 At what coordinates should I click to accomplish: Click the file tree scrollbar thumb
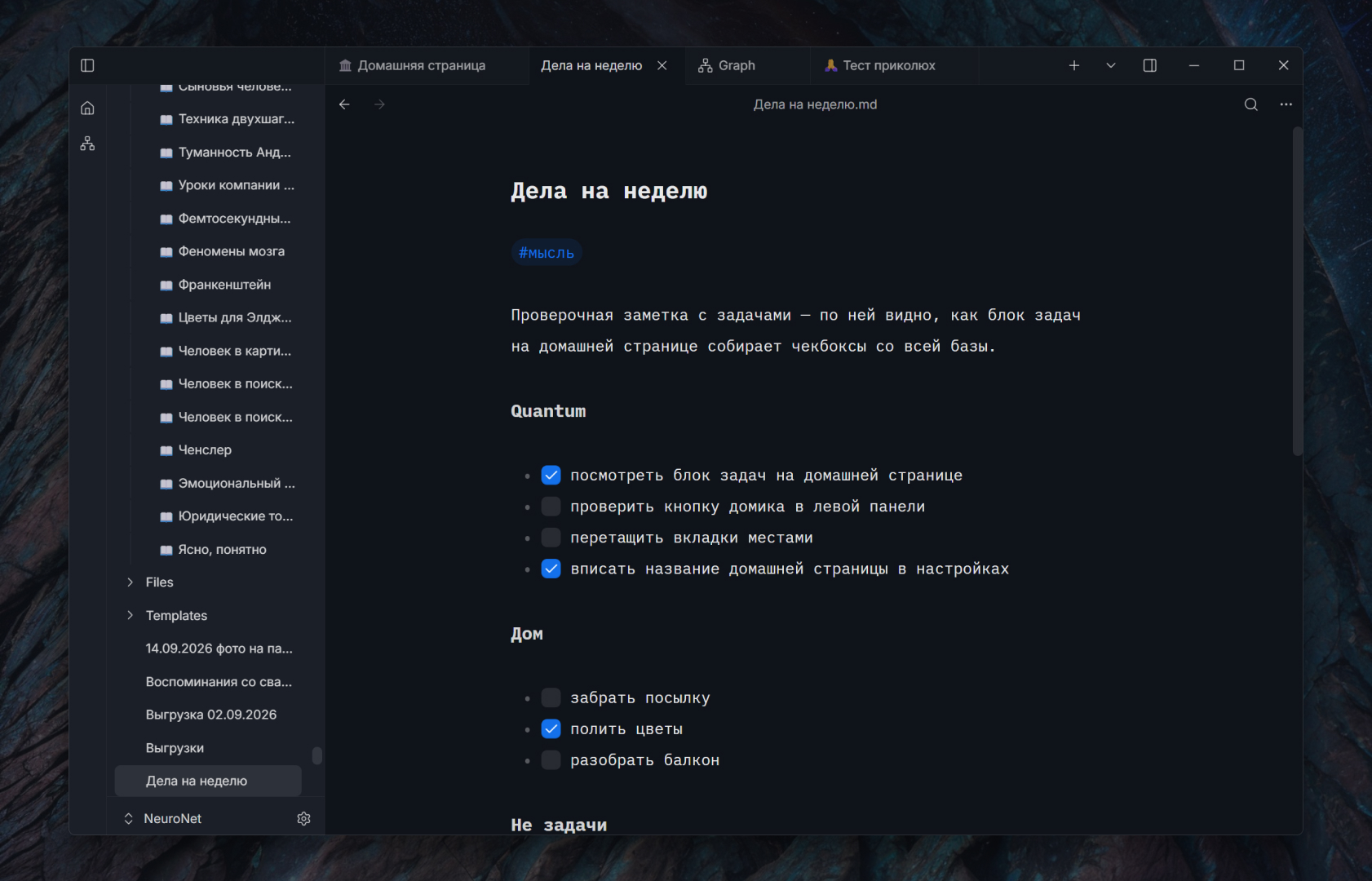point(316,756)
